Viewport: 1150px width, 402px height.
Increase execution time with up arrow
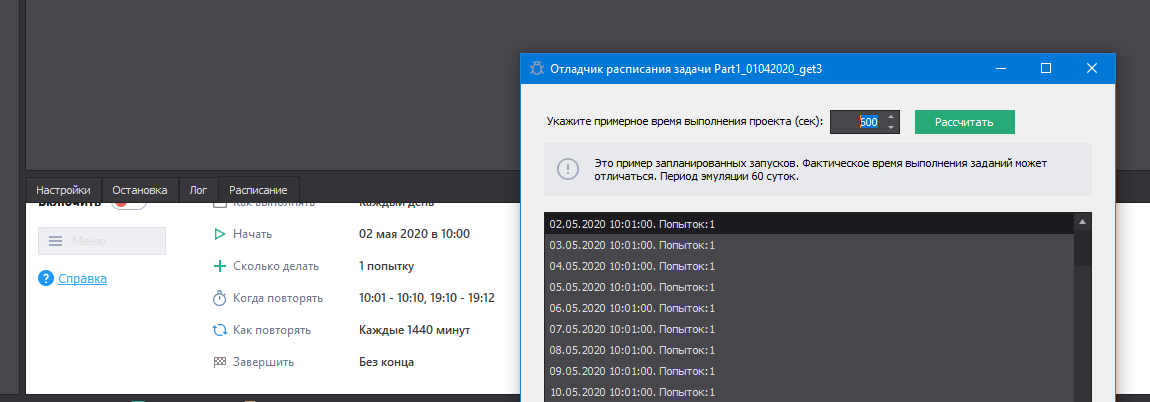[x=892, y=116]
